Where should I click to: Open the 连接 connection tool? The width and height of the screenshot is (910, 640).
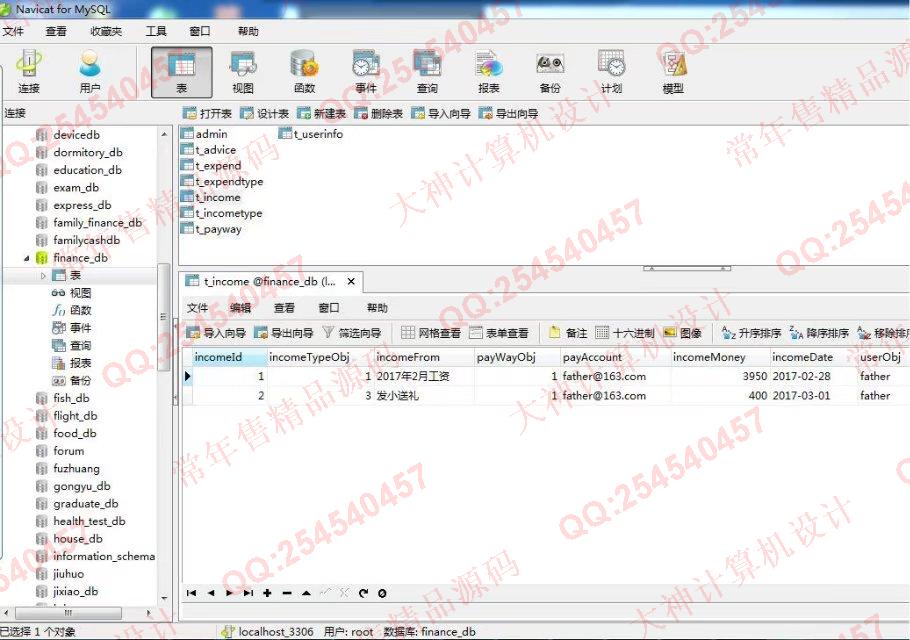click(x=28, y=72)
